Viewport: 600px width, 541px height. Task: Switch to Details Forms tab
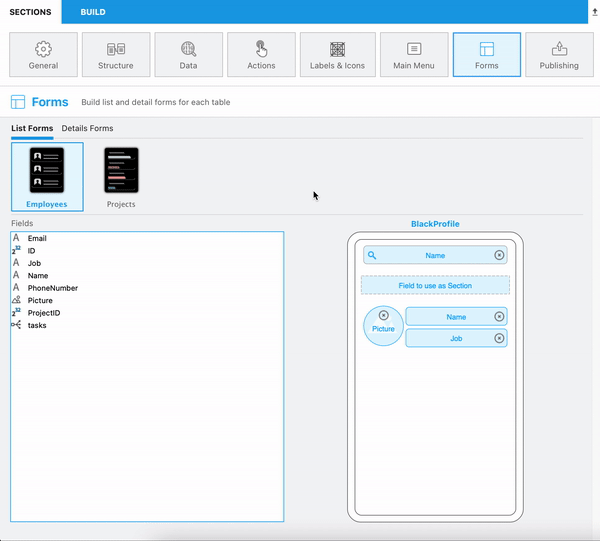pos(87,129)
